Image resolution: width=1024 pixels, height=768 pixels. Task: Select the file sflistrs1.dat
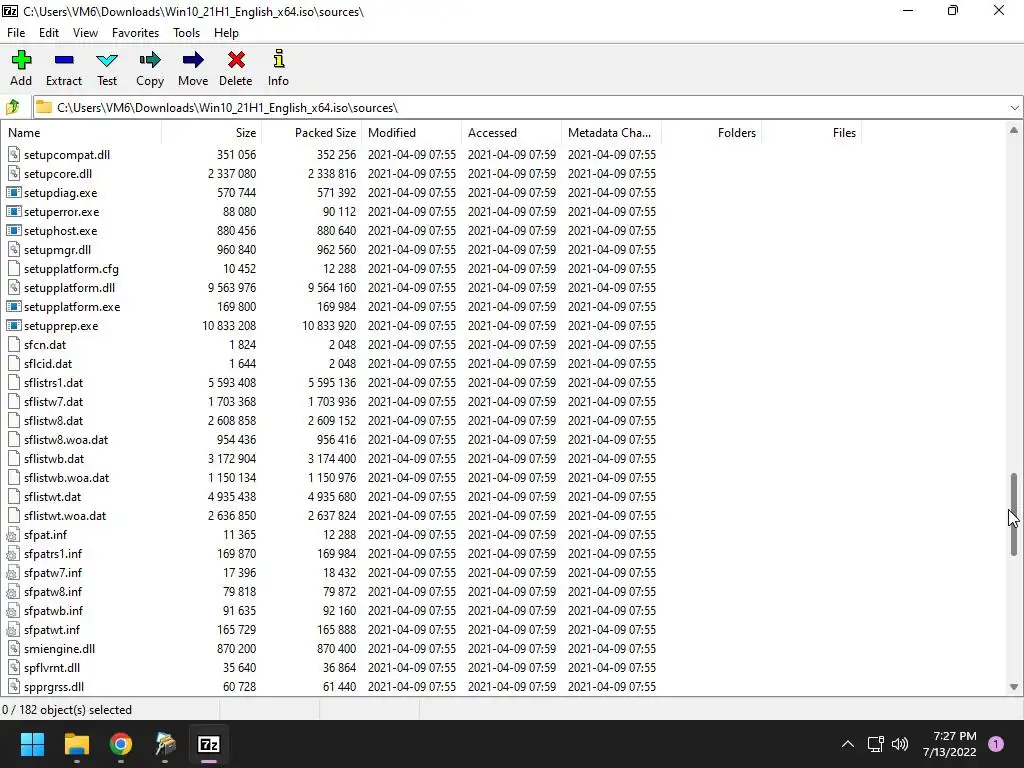point(54,383)
